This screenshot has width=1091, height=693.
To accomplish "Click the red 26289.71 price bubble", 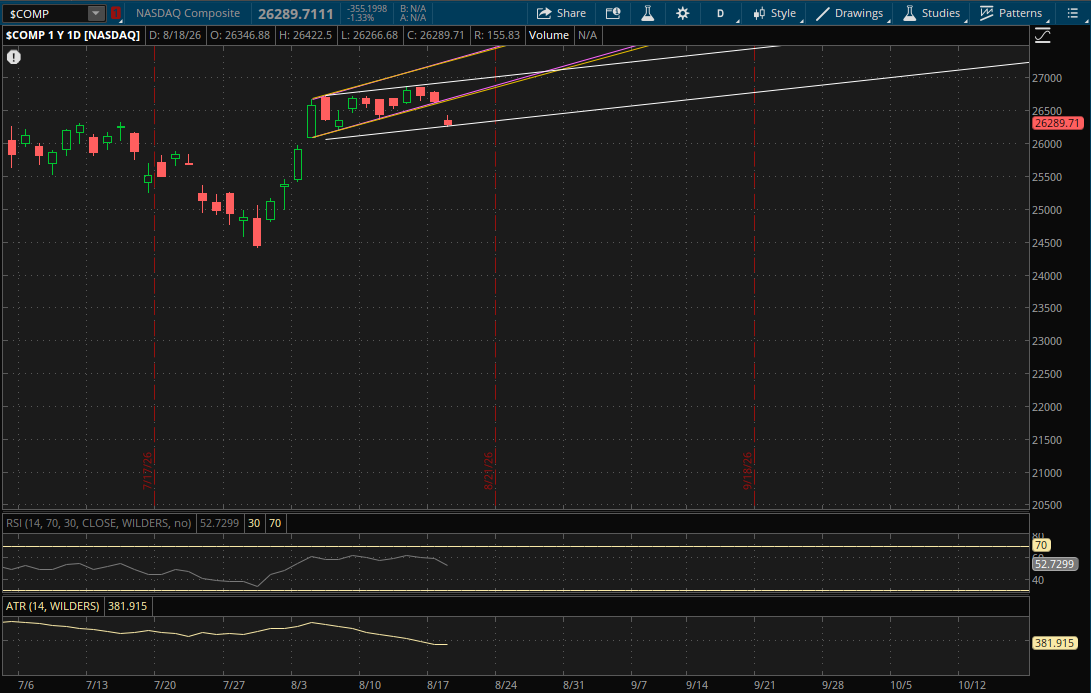I will coord(1057,122).
